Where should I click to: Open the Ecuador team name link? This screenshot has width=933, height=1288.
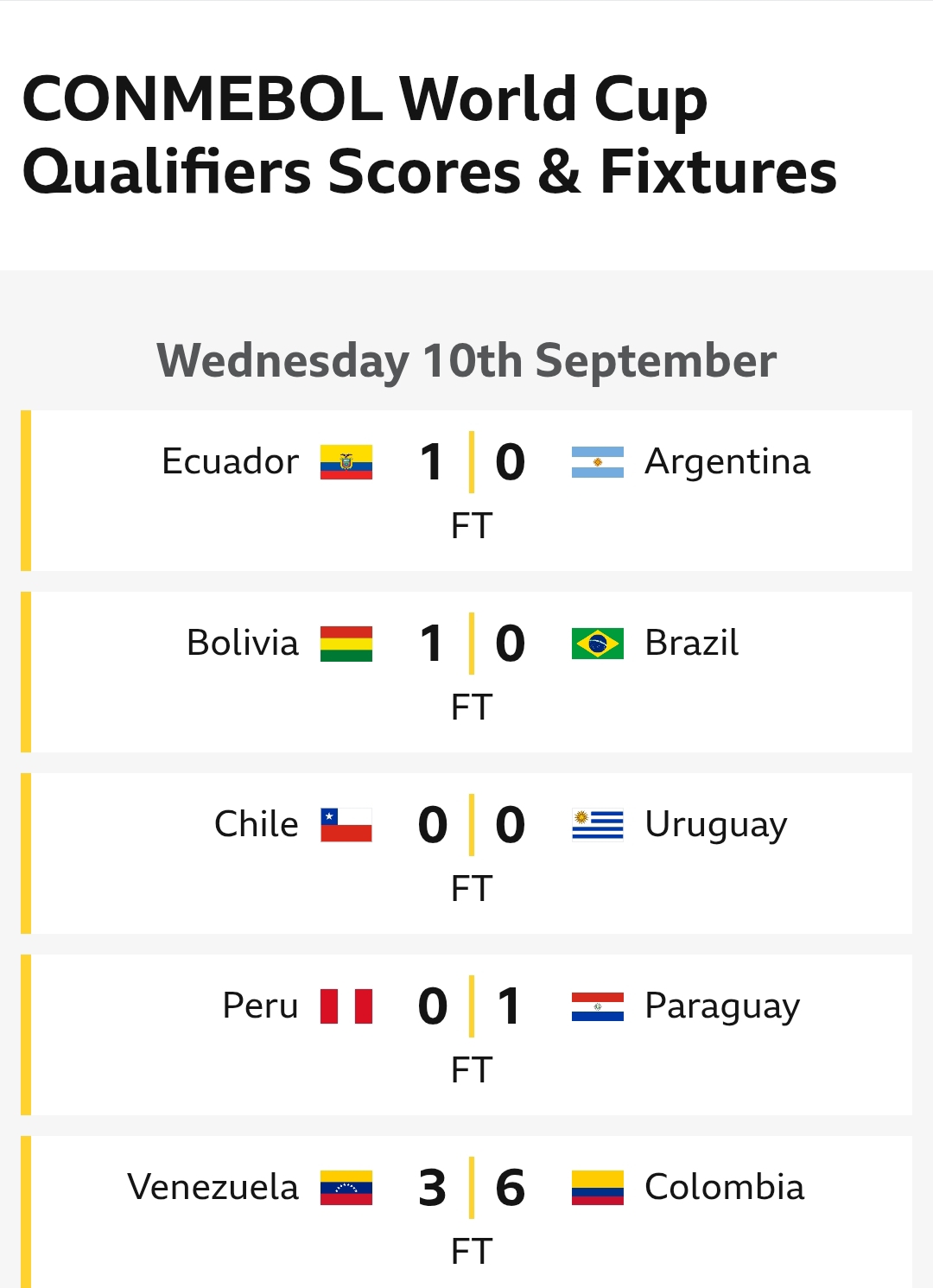pyautogui.click(x=231, y=462)
